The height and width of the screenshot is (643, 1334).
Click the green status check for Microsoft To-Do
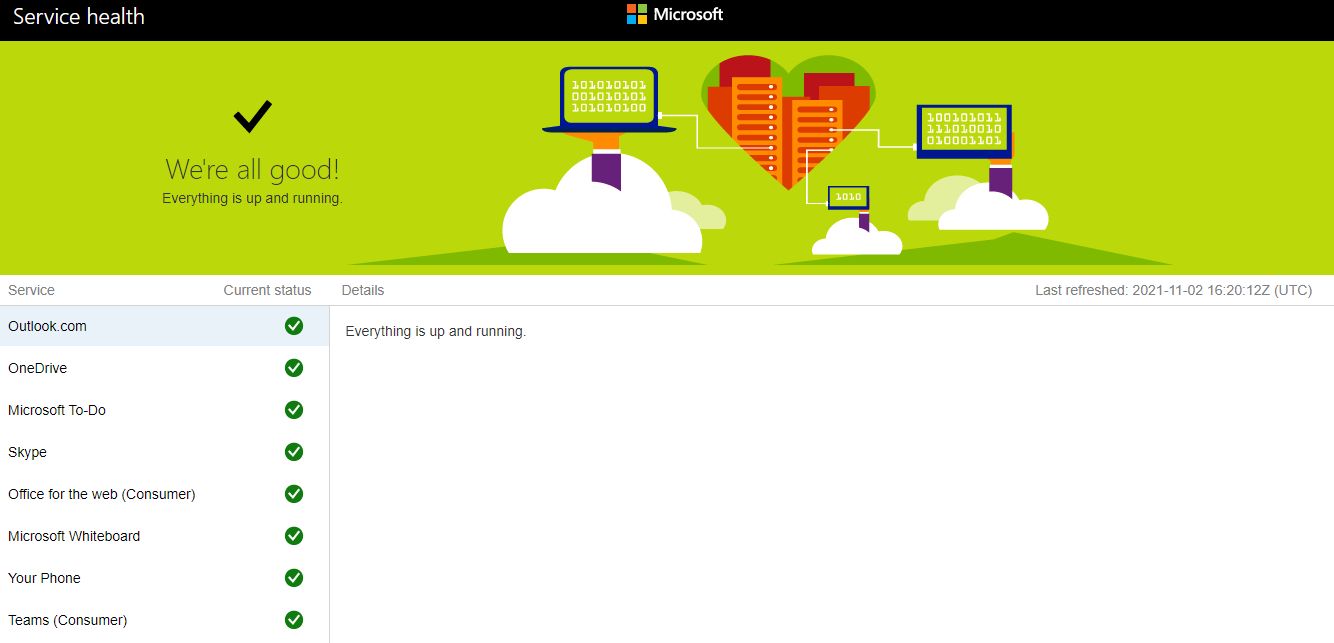[294, 409]
